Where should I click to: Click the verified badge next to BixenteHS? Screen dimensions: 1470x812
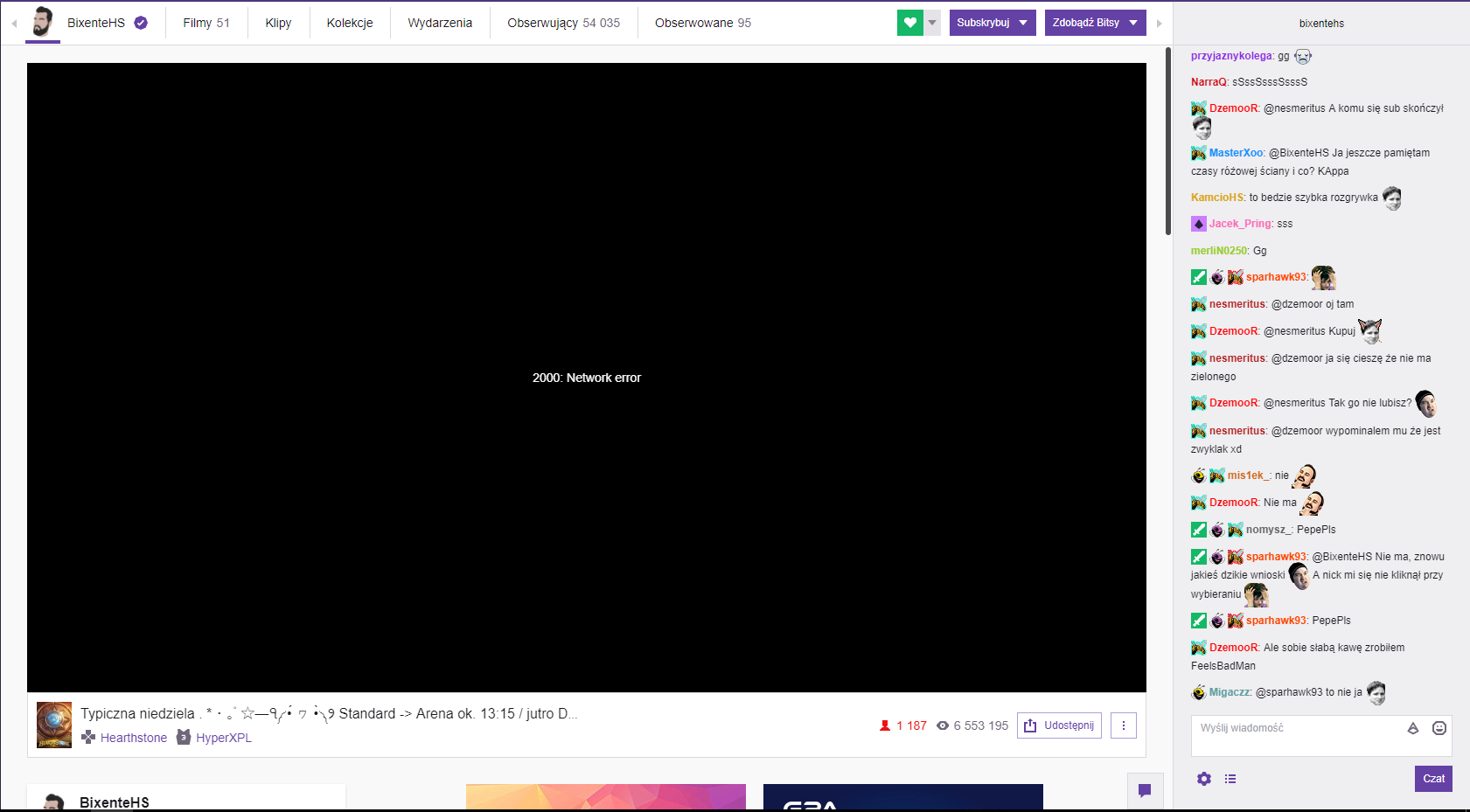(141, 23)
